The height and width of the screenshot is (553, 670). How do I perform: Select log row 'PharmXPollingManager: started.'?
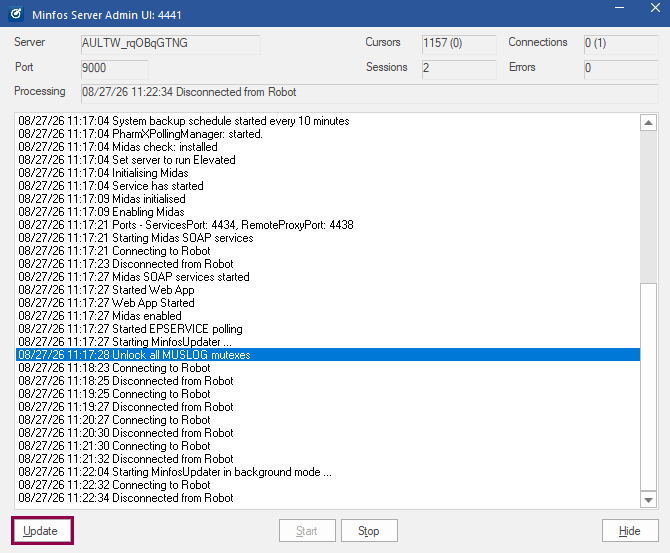point(328,134)
